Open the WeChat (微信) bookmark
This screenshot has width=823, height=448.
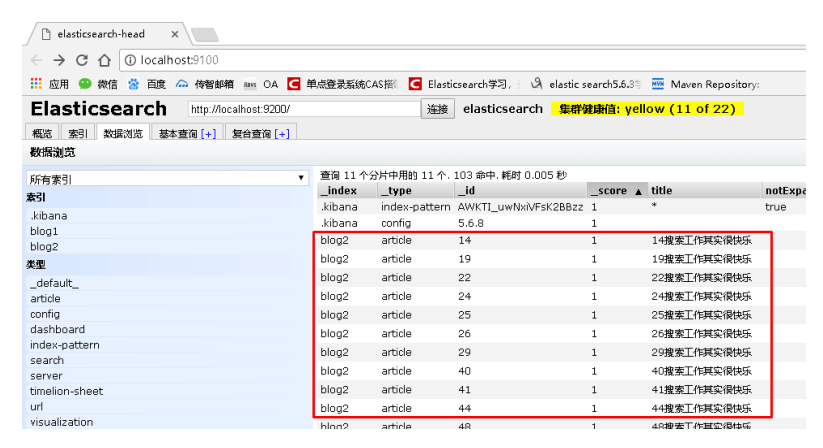pyautogui.click(x=98, y=84)
